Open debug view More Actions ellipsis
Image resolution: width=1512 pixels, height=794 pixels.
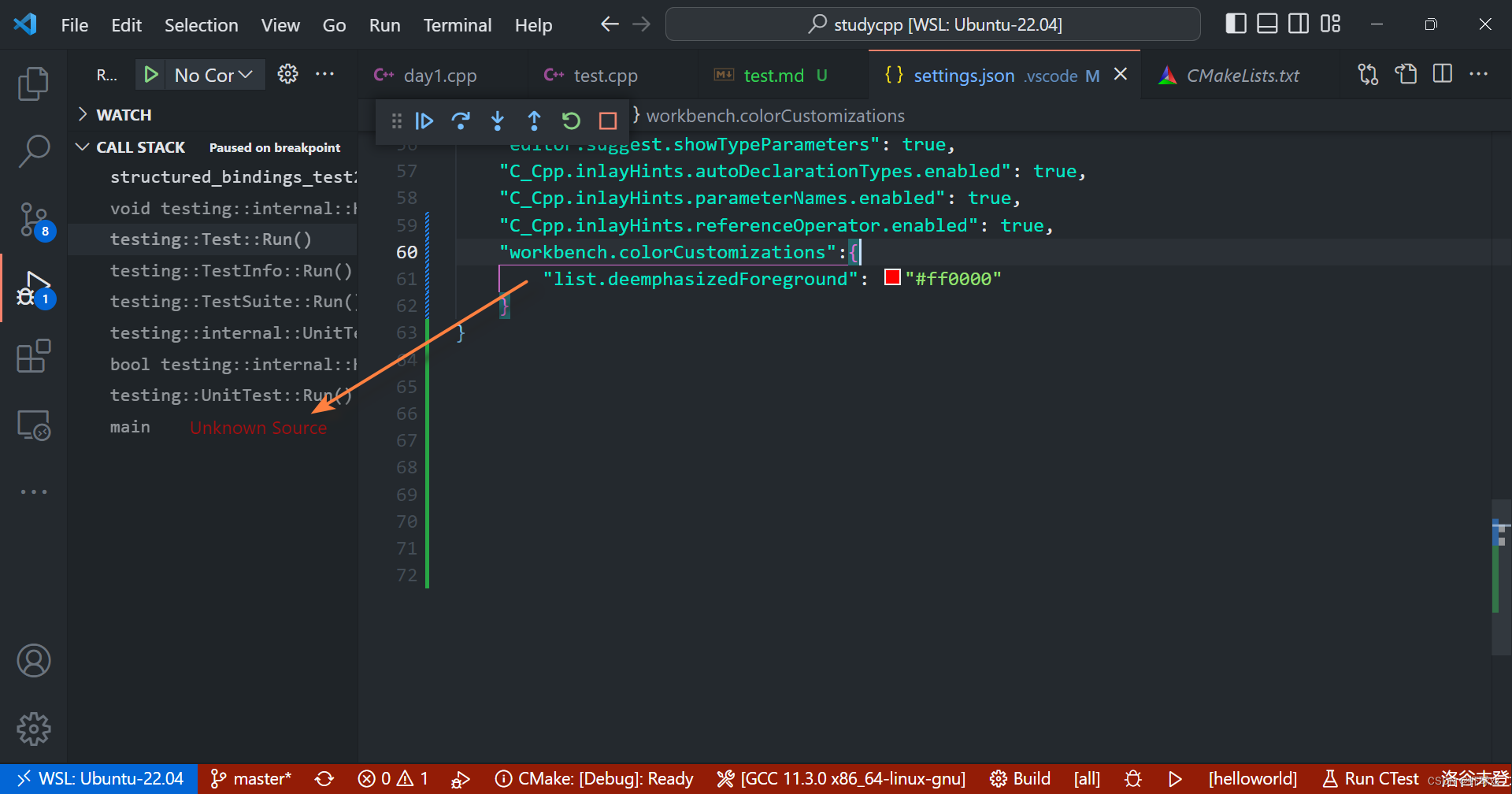coord(324,74)
